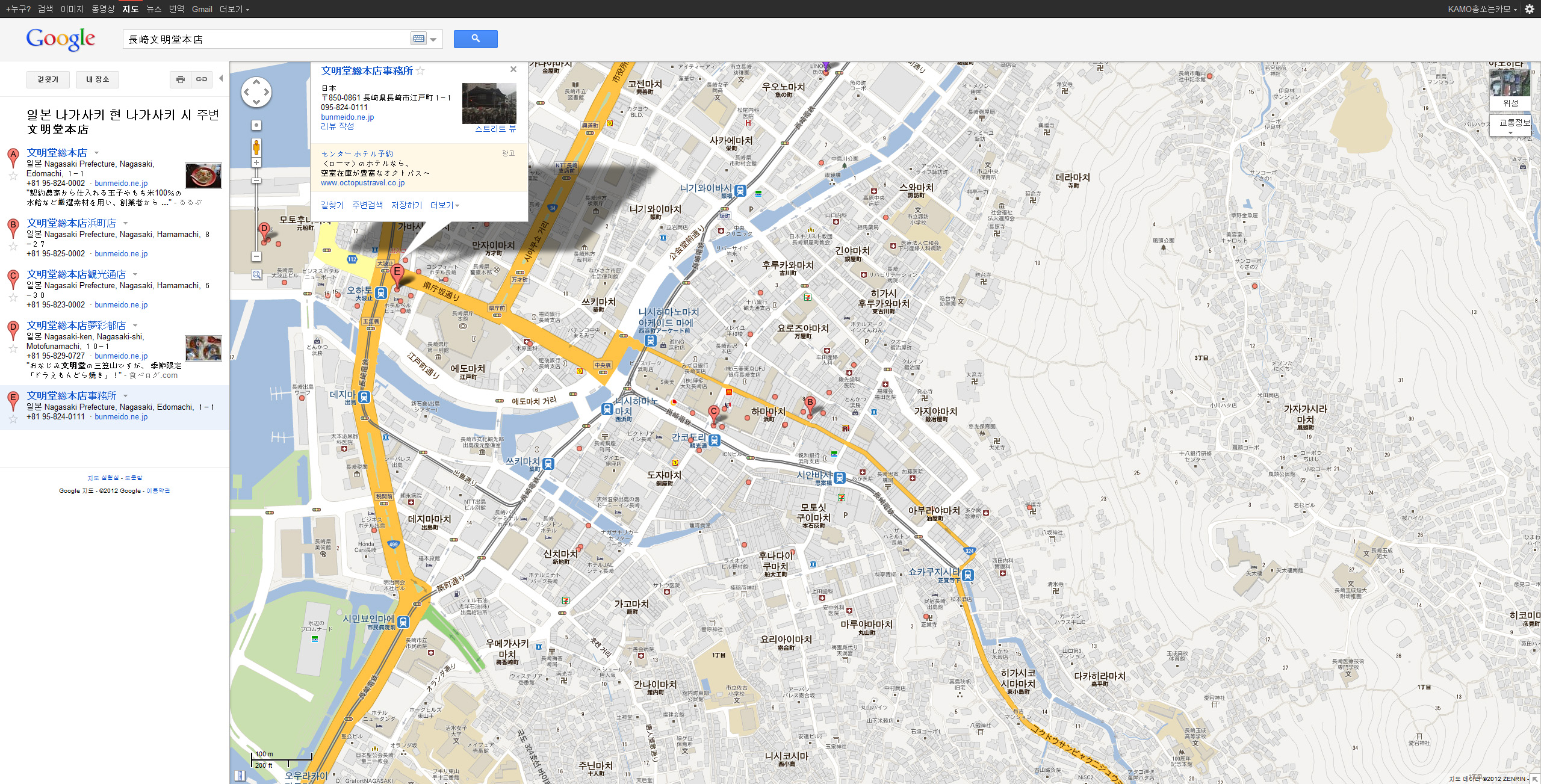This screenshot has height=784, width=1541.
Task: Go to 뉴스 in top bar
Action: coord(154,9)
